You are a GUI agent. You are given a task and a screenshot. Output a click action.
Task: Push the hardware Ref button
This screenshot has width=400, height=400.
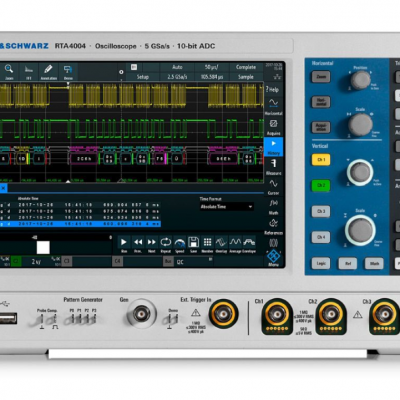point(348,263)
